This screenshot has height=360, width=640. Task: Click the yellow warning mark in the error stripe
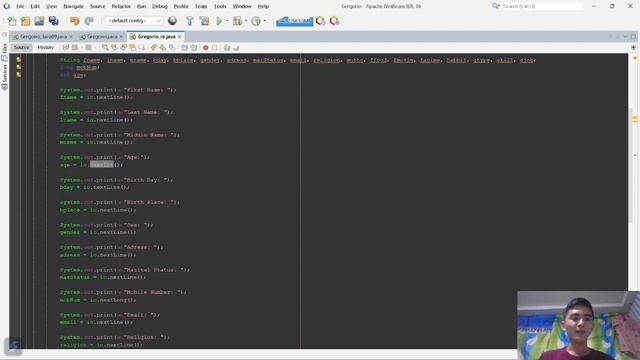pos(635,119)
